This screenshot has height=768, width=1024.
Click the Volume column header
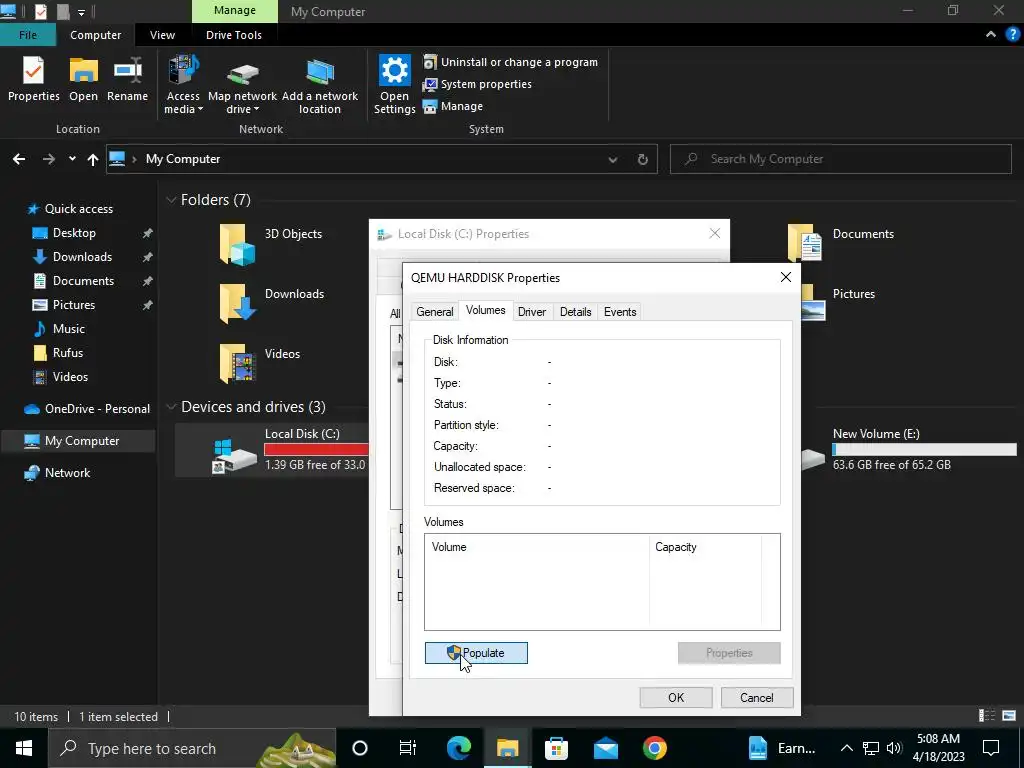click(537, 547)
